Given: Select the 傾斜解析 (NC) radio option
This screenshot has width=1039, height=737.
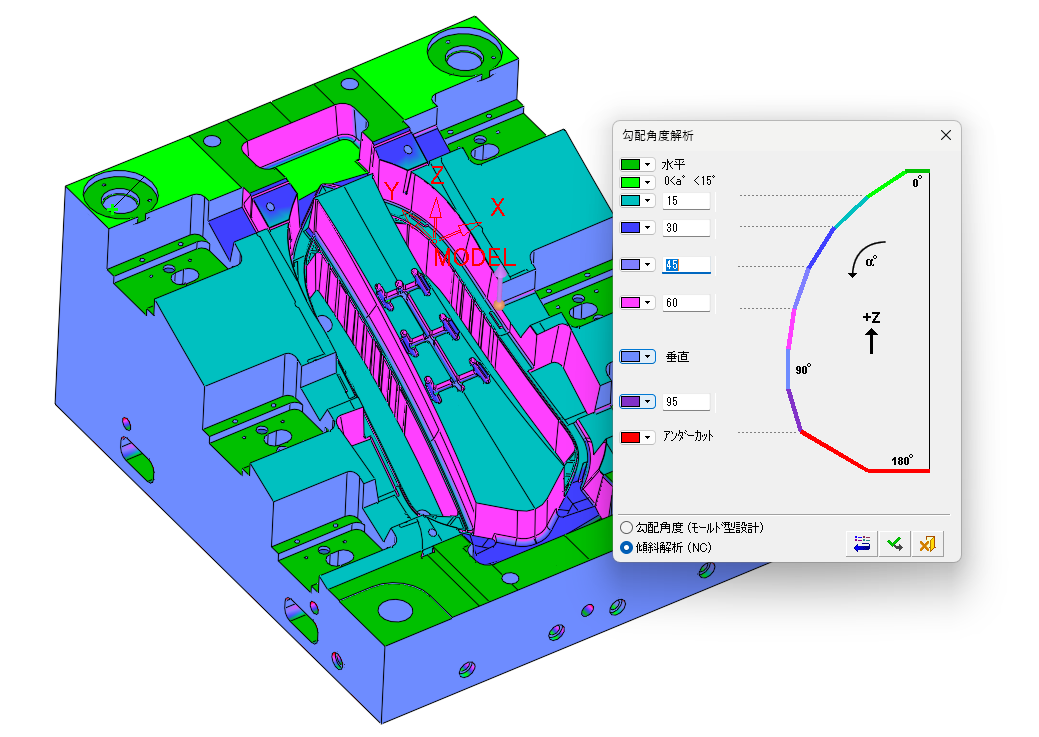Looking at the screenshot, I should click(x=626, y=547).
